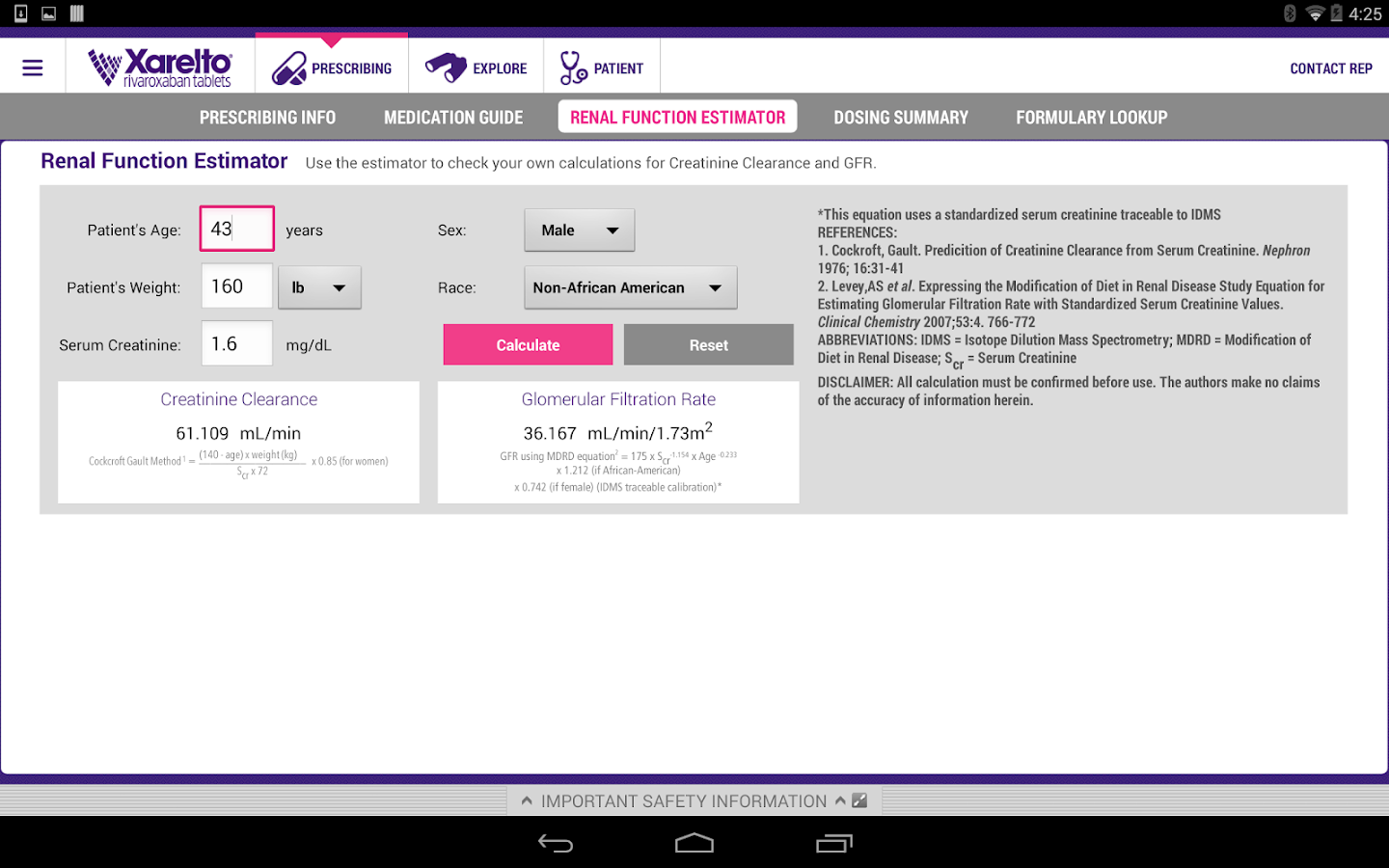Tap the barcode notification icon in status bar

[77, 14]
